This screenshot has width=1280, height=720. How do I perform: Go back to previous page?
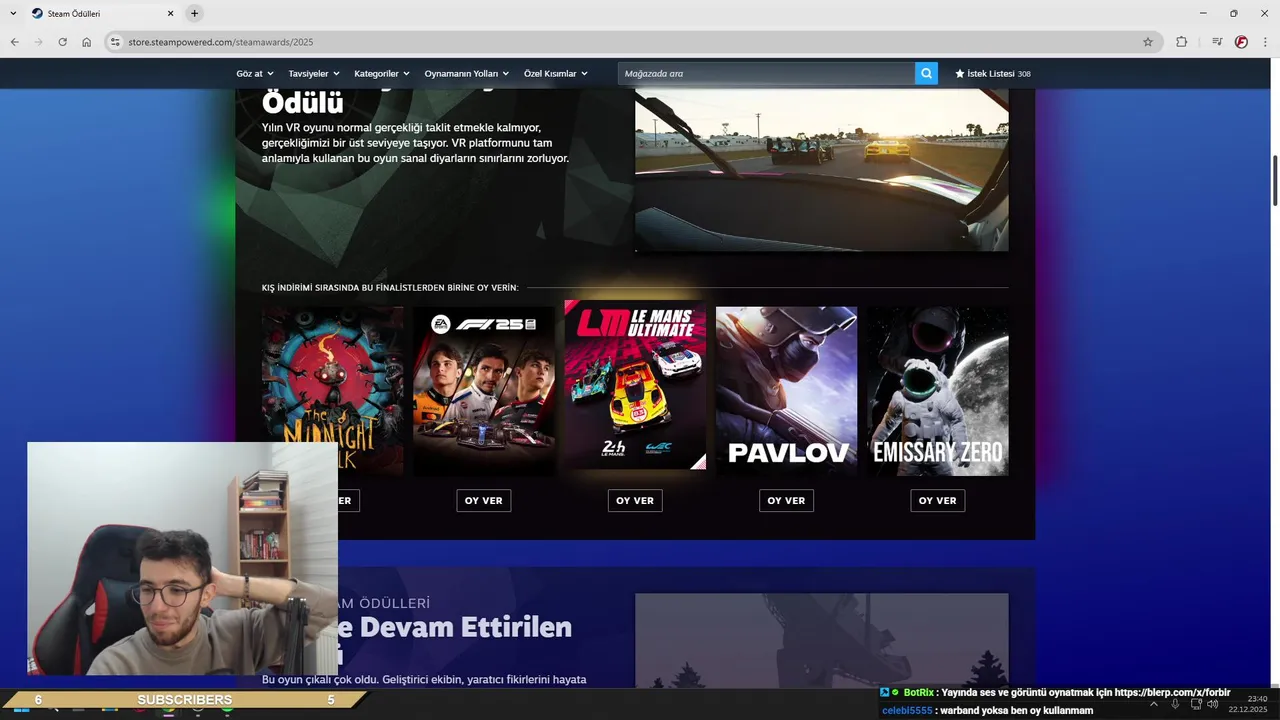point(14,42)
